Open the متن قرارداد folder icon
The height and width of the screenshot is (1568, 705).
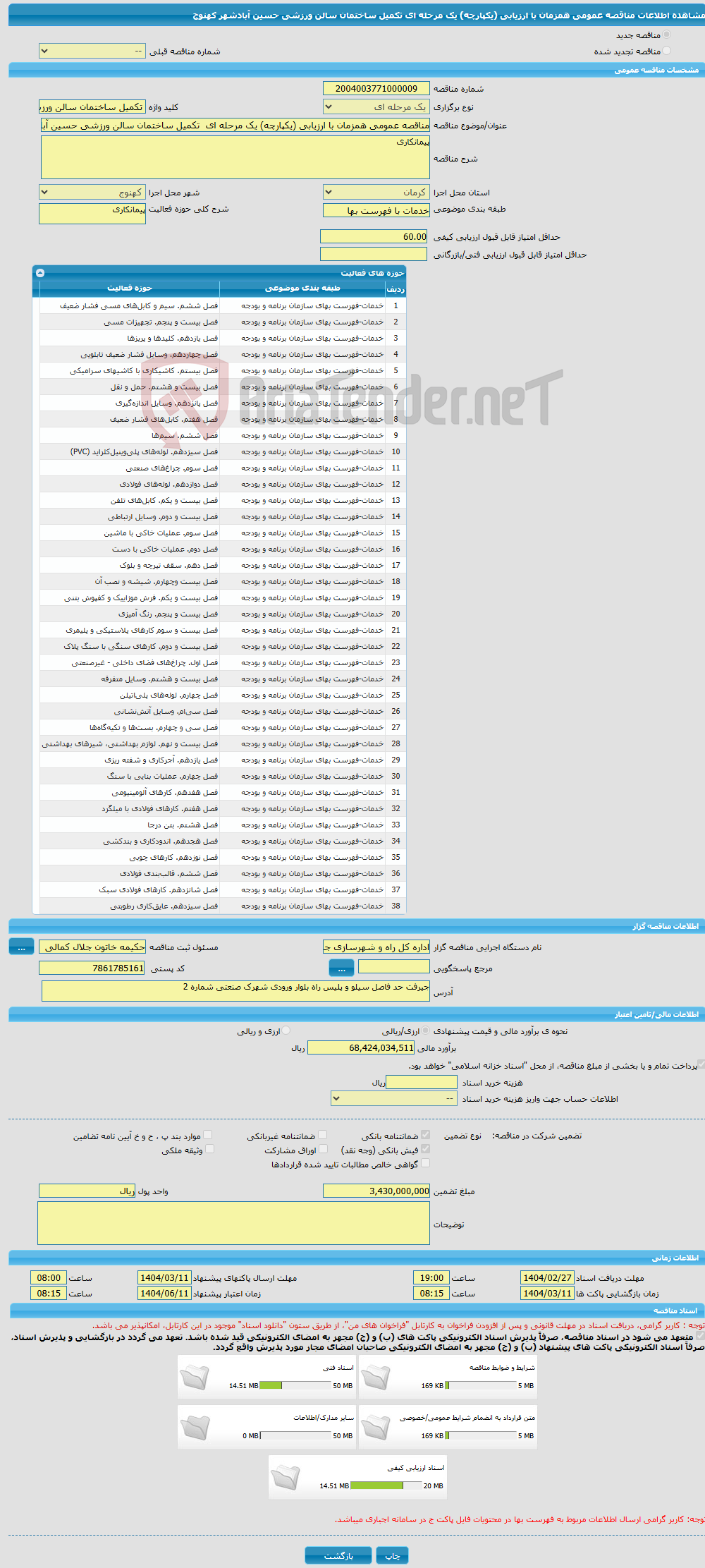coord(375,1426)
